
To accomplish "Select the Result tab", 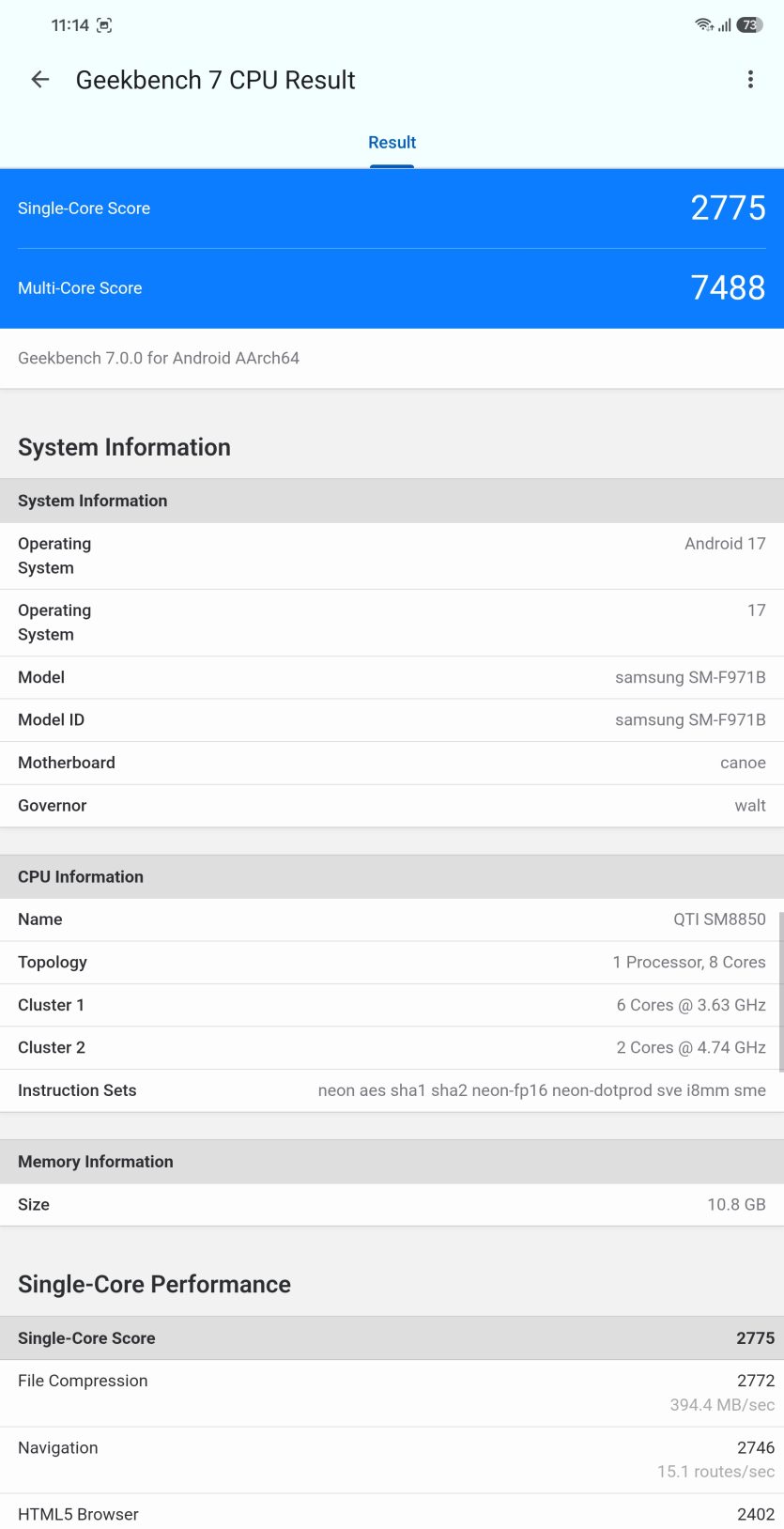I will tap(392, 143).
